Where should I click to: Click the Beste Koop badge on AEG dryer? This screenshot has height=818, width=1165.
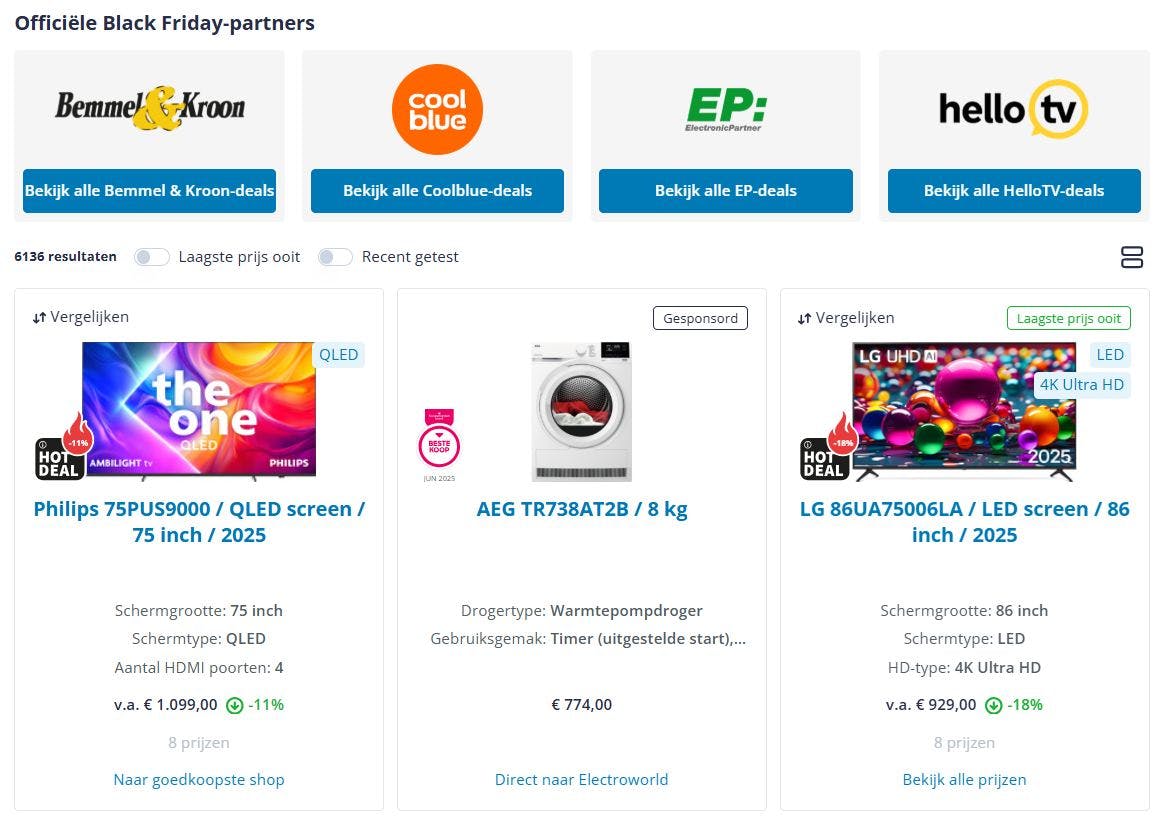point(439,443)
